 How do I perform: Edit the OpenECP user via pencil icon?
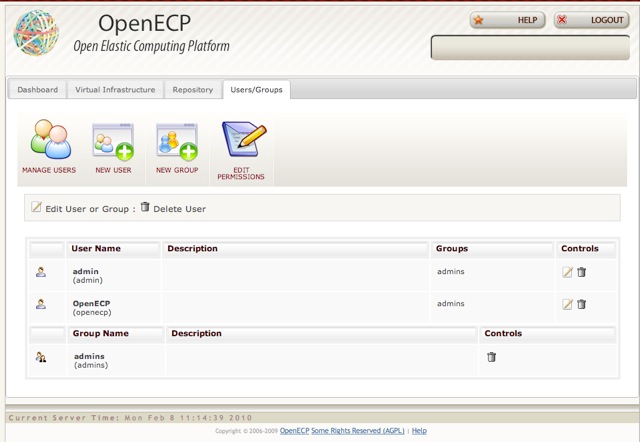[567, 304]
